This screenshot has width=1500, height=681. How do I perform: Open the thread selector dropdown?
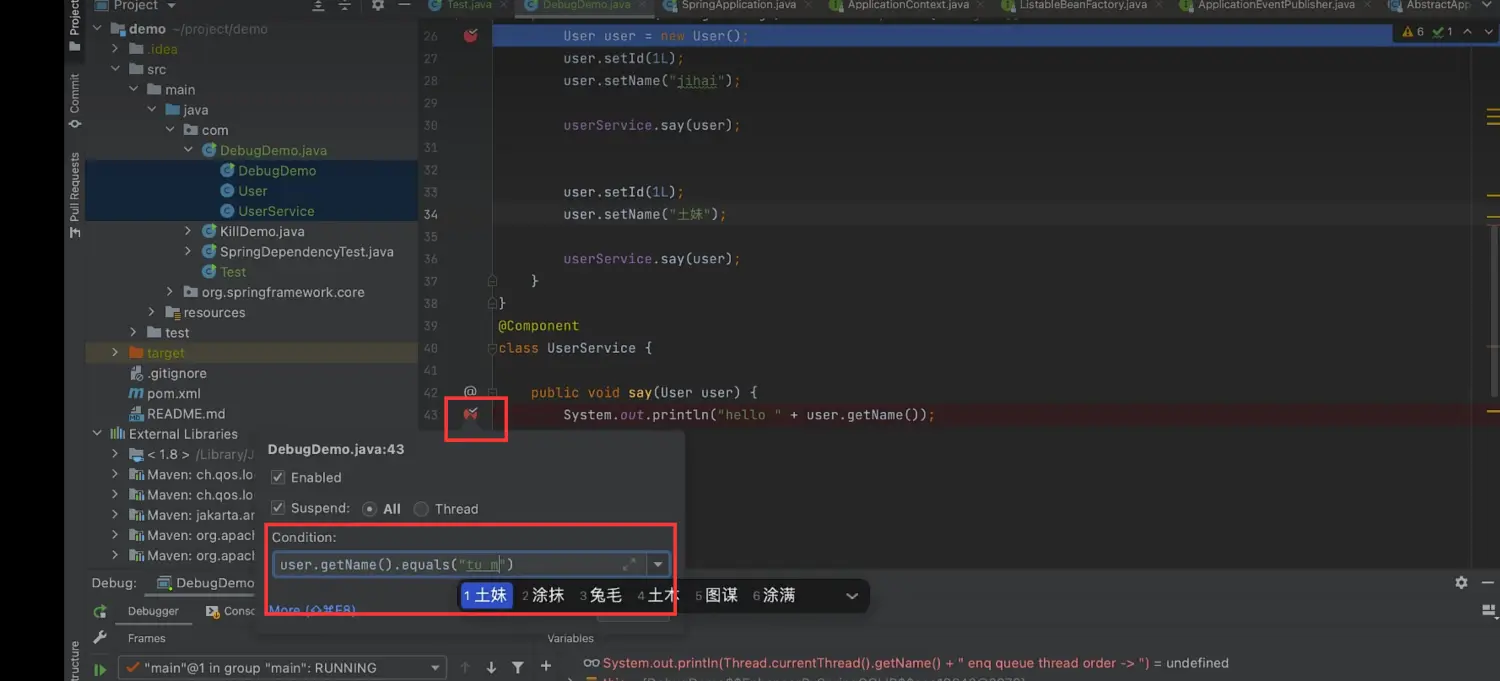tap(436, 668)
